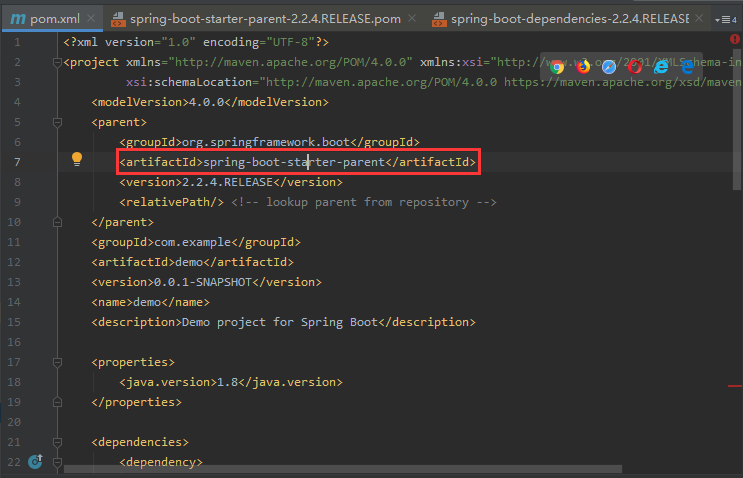
Task: Close the pom.xml tab
Action: [x=91, y=18]
